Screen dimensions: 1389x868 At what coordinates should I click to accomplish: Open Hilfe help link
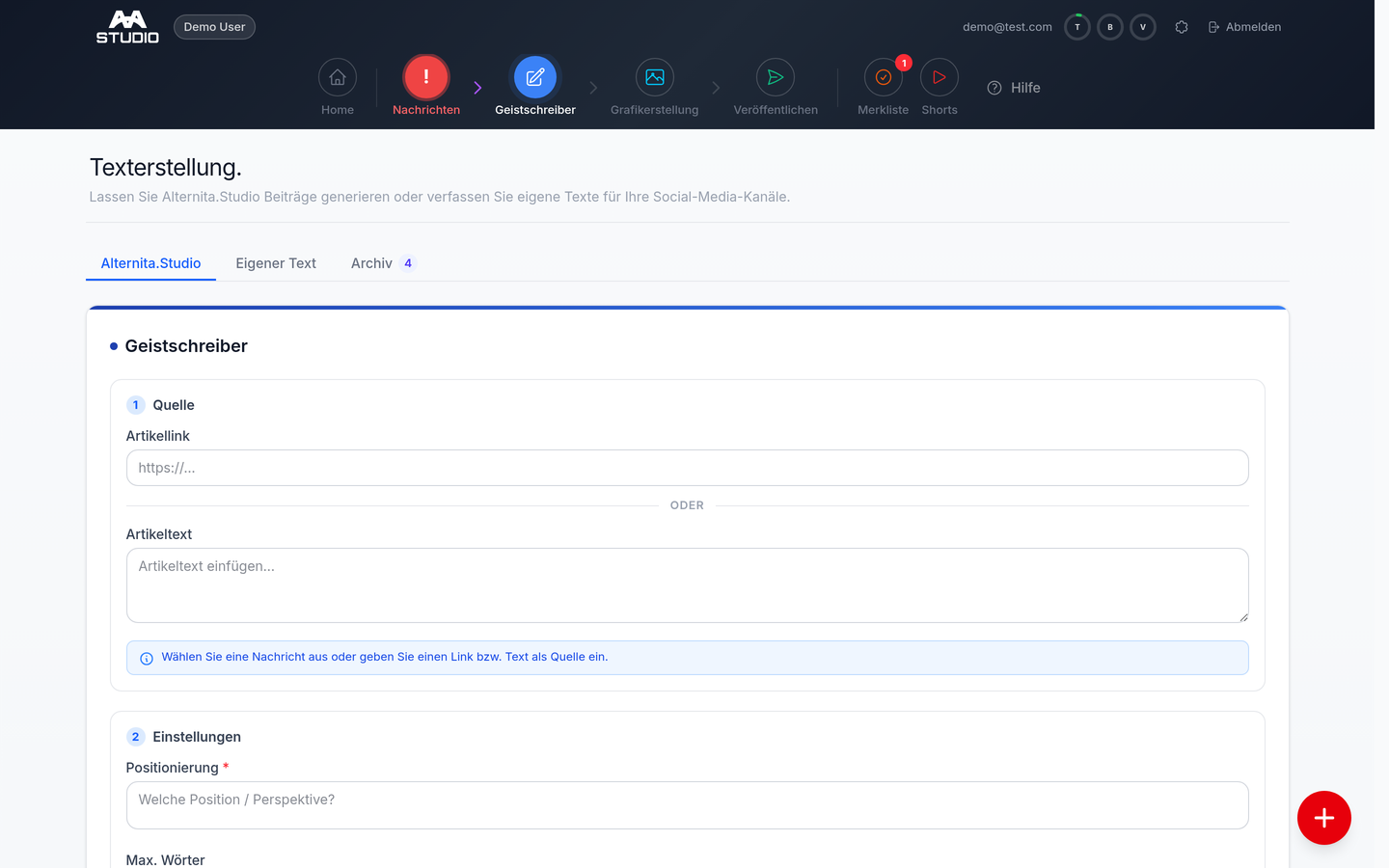click(x=1014, y=88)
